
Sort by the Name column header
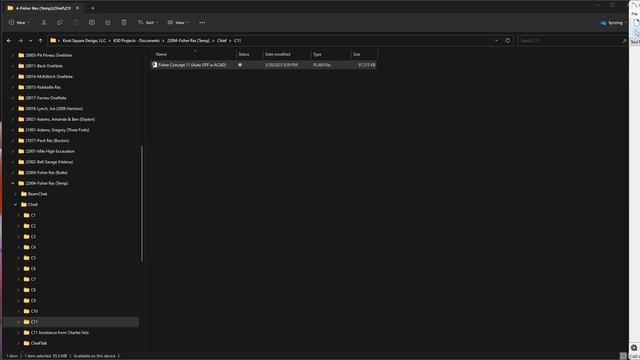tap(194, 54)
